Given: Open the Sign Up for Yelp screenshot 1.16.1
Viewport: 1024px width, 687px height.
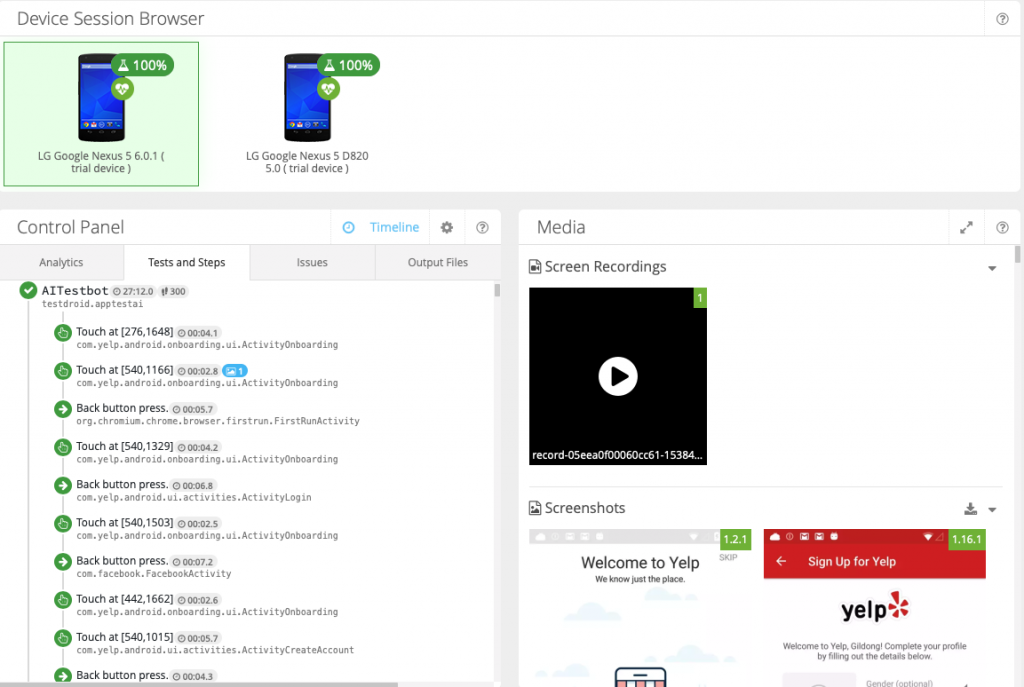Looking at the screenshot, I should [x=874, y=608].
